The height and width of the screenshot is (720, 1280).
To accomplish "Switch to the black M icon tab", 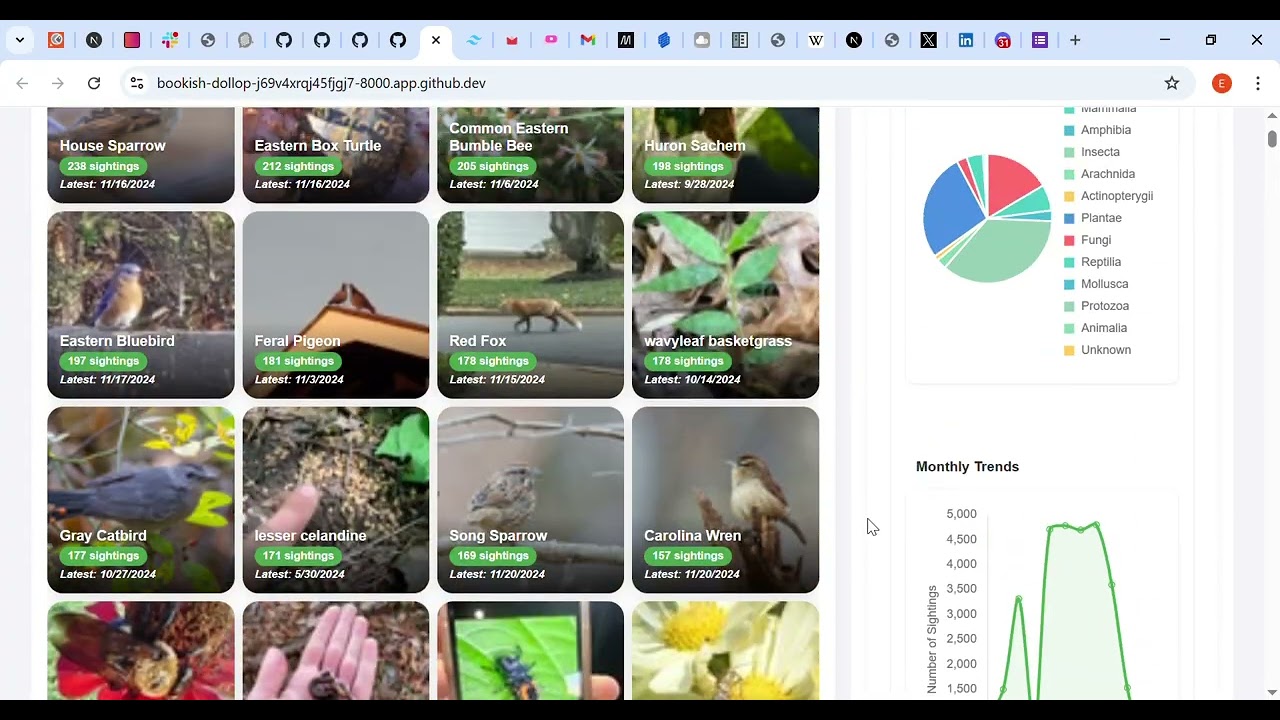I will [x=626, y=40].
